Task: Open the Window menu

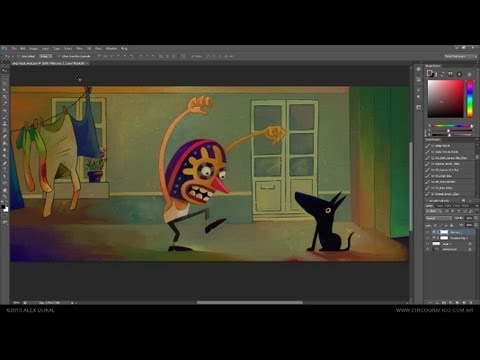Action: 111,49
